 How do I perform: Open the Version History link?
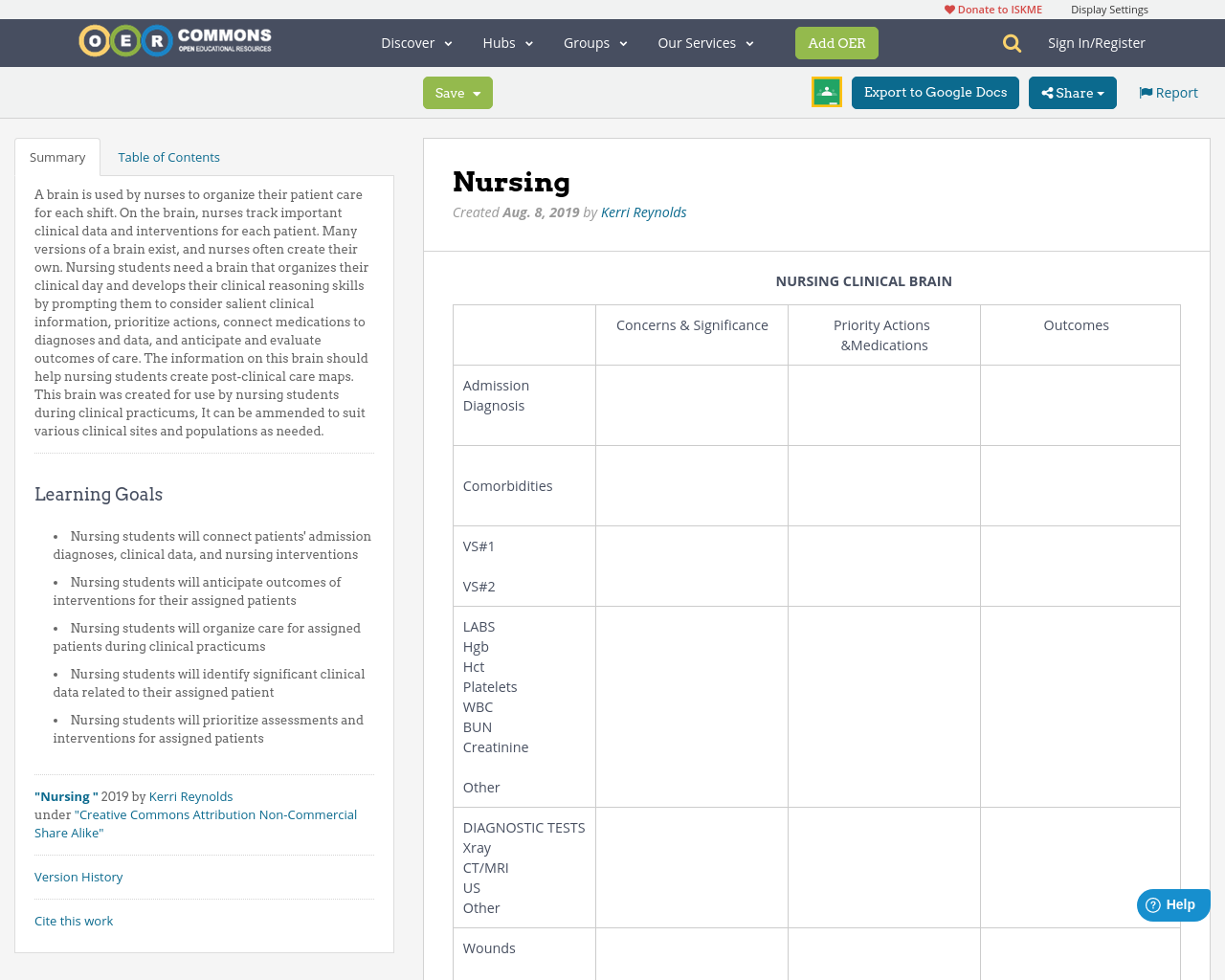78,876
